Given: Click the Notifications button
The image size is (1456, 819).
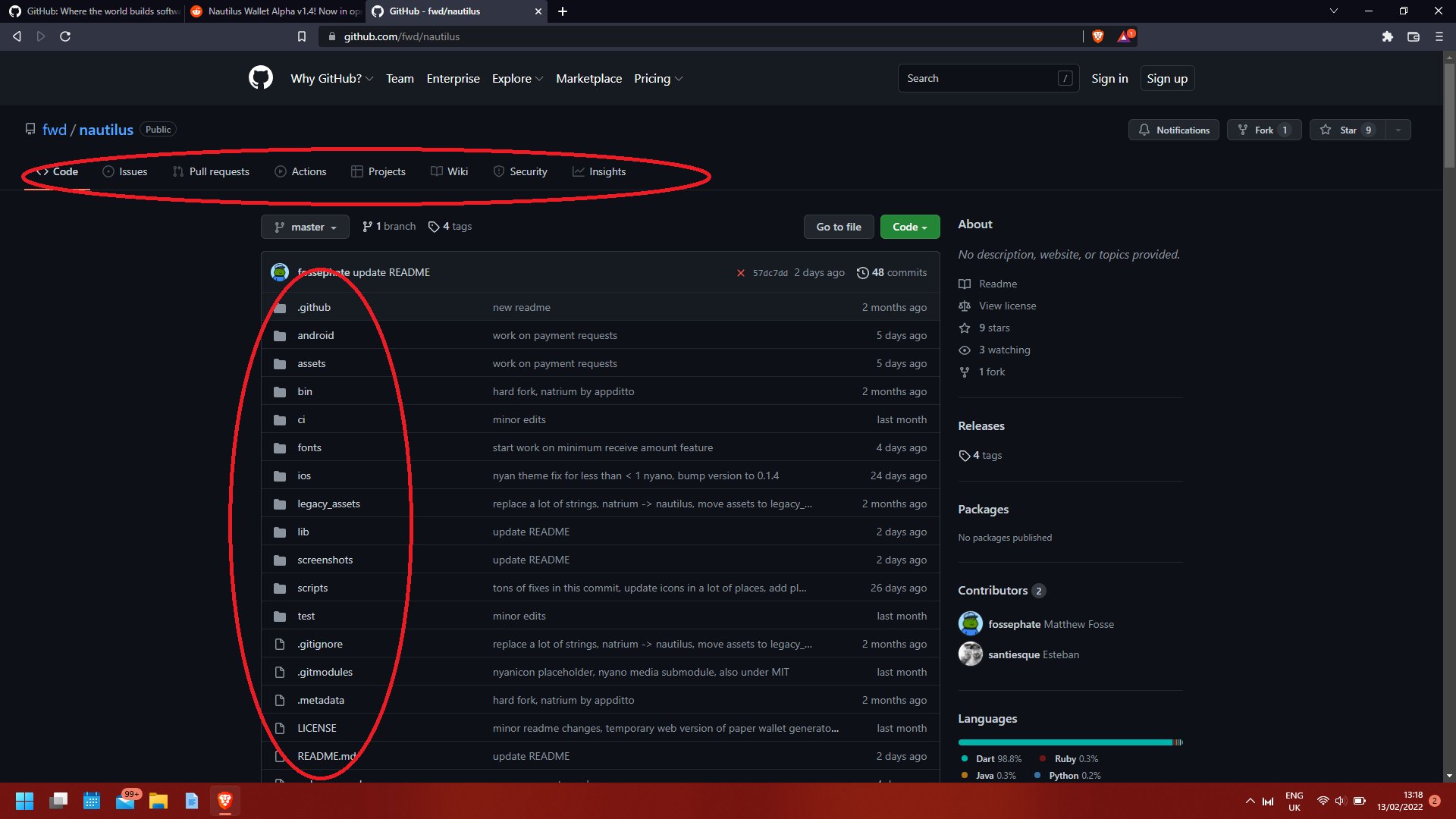Looking at the screenshot, I should [x=1174, y=130].
